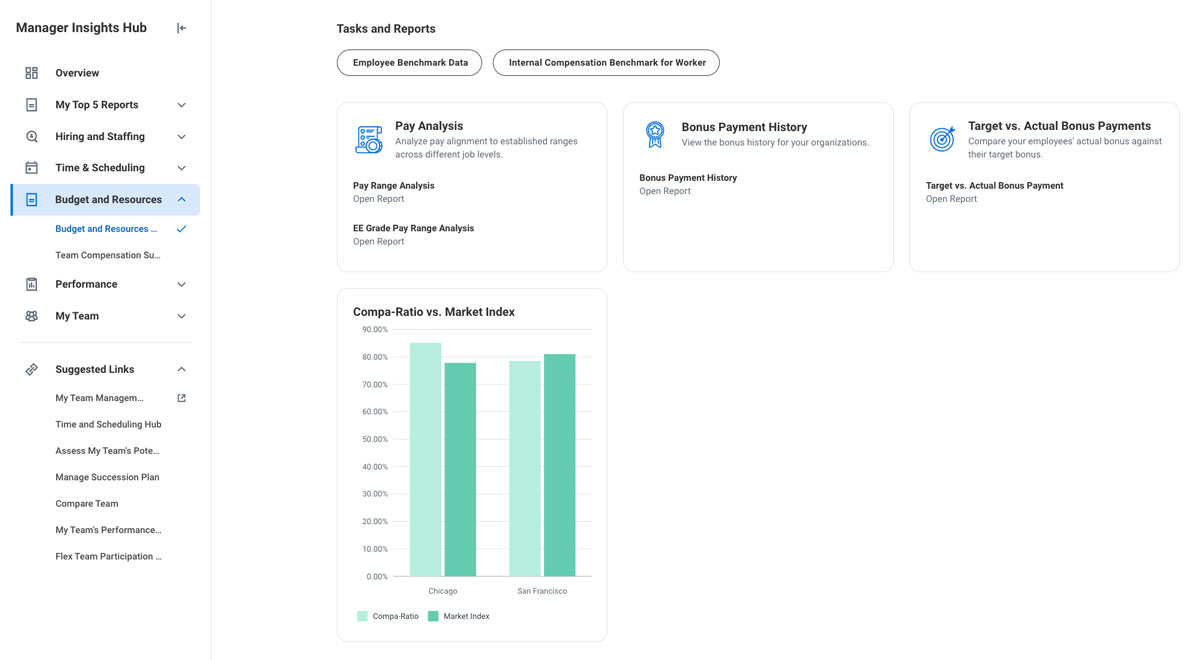Collapse the Budget and Resources section
The image size is (1200, 660).
tap(181, 200)
